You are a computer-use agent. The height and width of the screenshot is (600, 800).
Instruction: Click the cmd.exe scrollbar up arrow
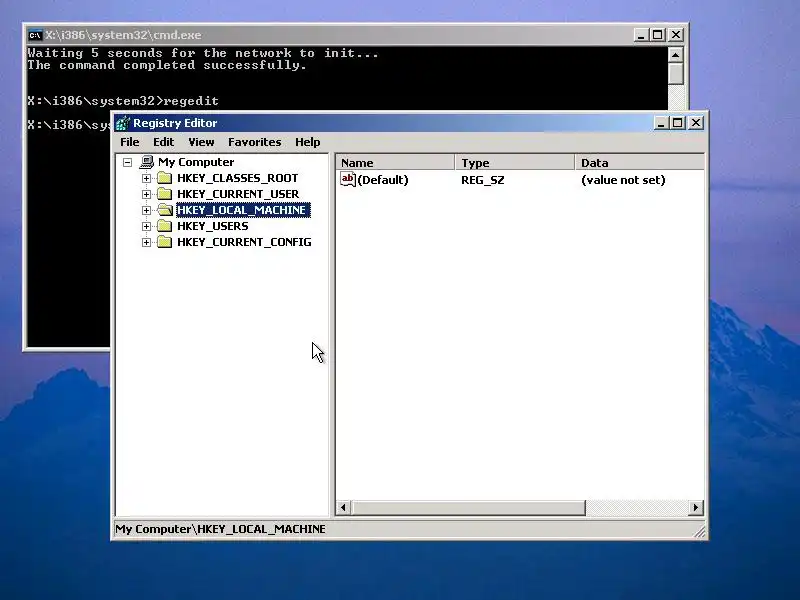coord(676,55)
